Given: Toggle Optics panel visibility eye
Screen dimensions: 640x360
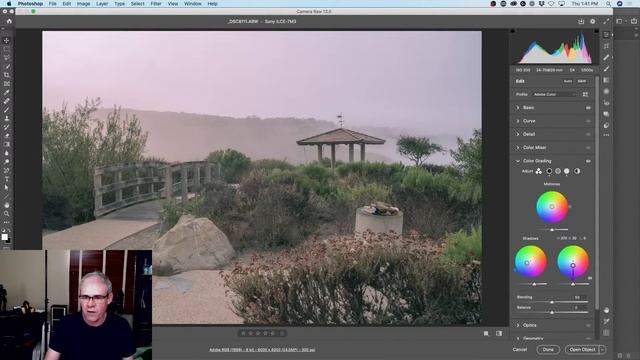Looking at the screenshot, I should coord(588,325).
